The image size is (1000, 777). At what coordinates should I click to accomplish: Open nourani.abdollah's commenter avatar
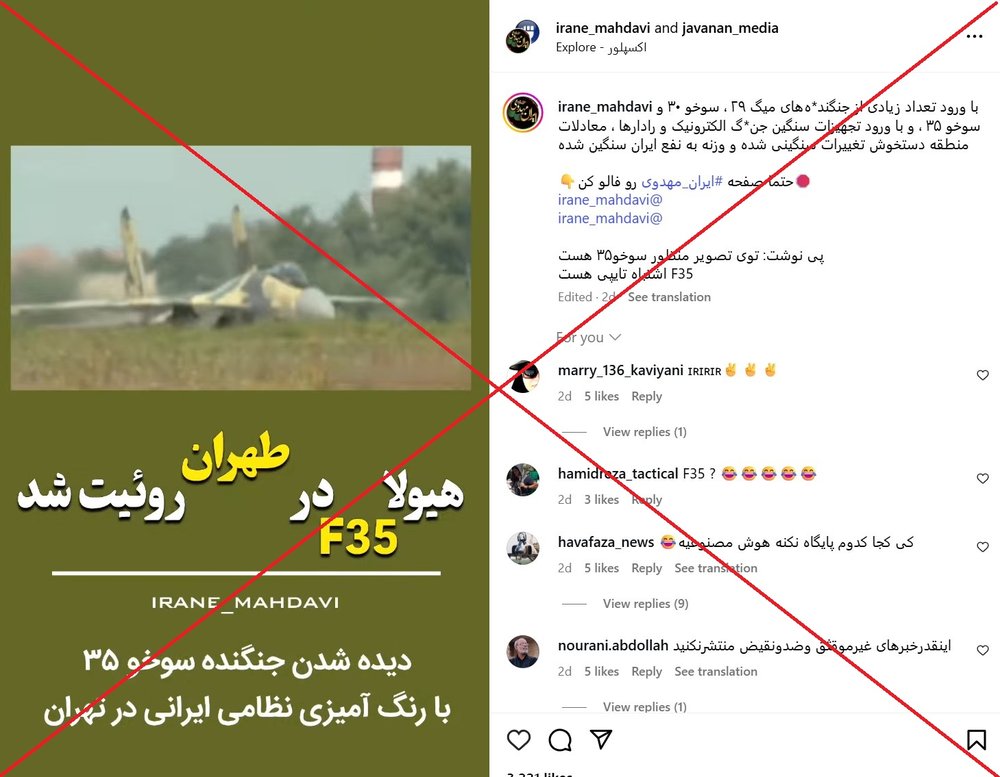(522, 652)
